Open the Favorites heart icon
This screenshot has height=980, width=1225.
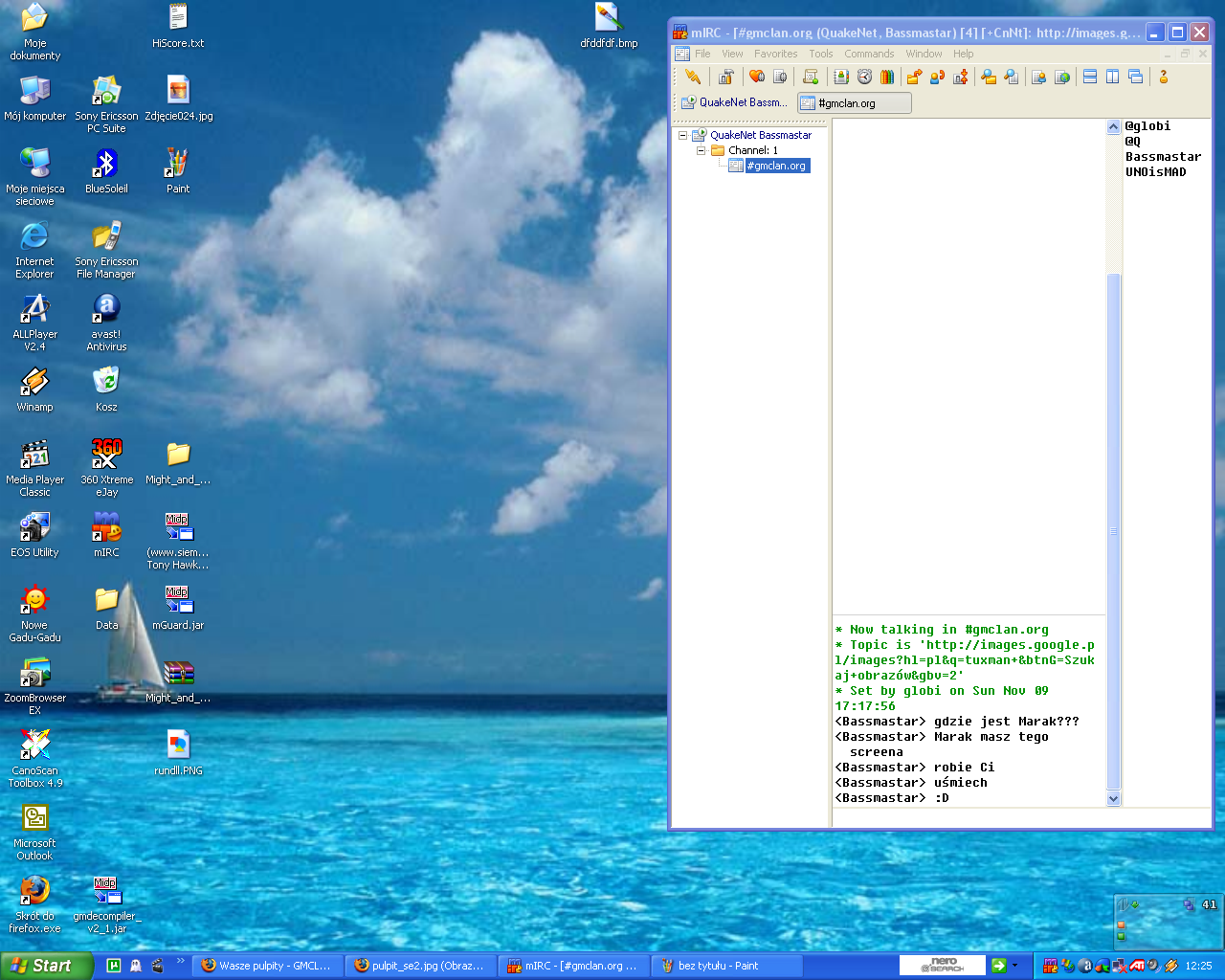(756, 78)
